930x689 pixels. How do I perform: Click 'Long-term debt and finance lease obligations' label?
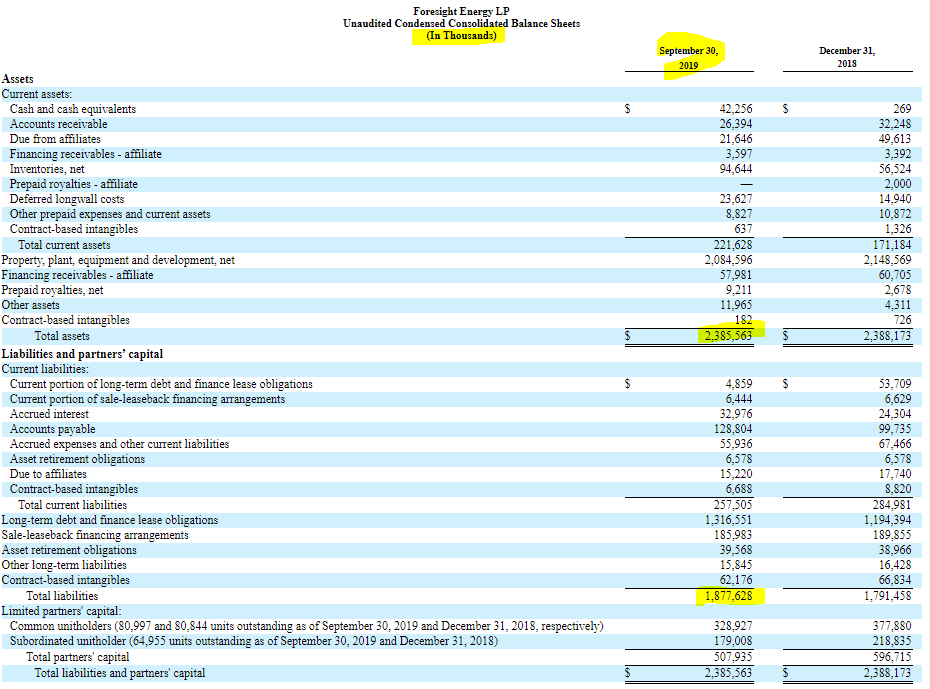[110, 520]
